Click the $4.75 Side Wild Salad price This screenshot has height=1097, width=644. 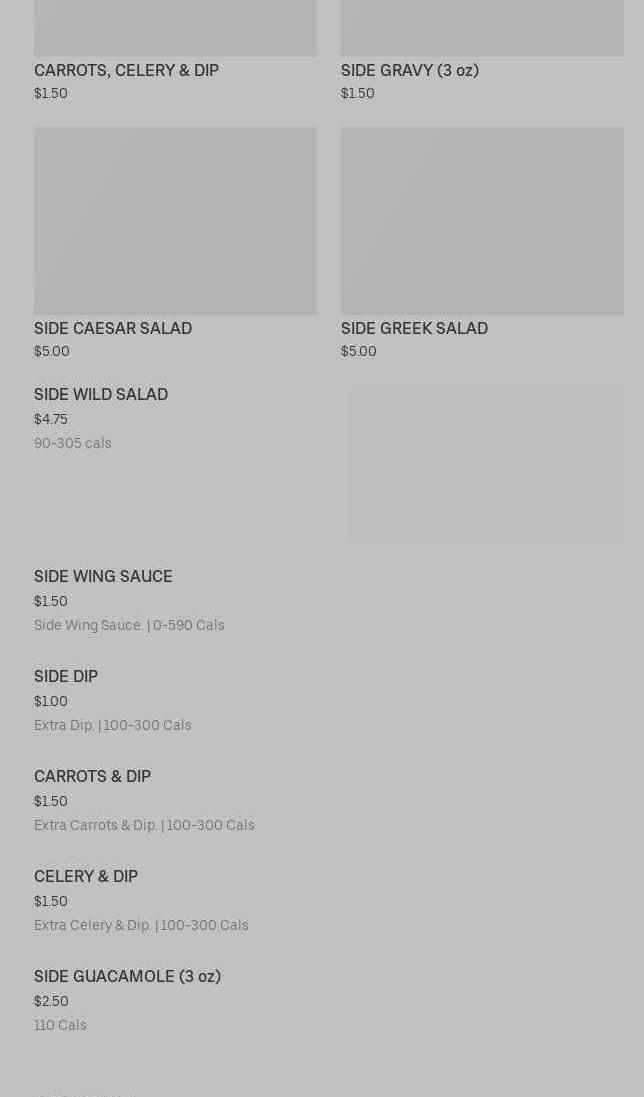click(x=51, y=419)
